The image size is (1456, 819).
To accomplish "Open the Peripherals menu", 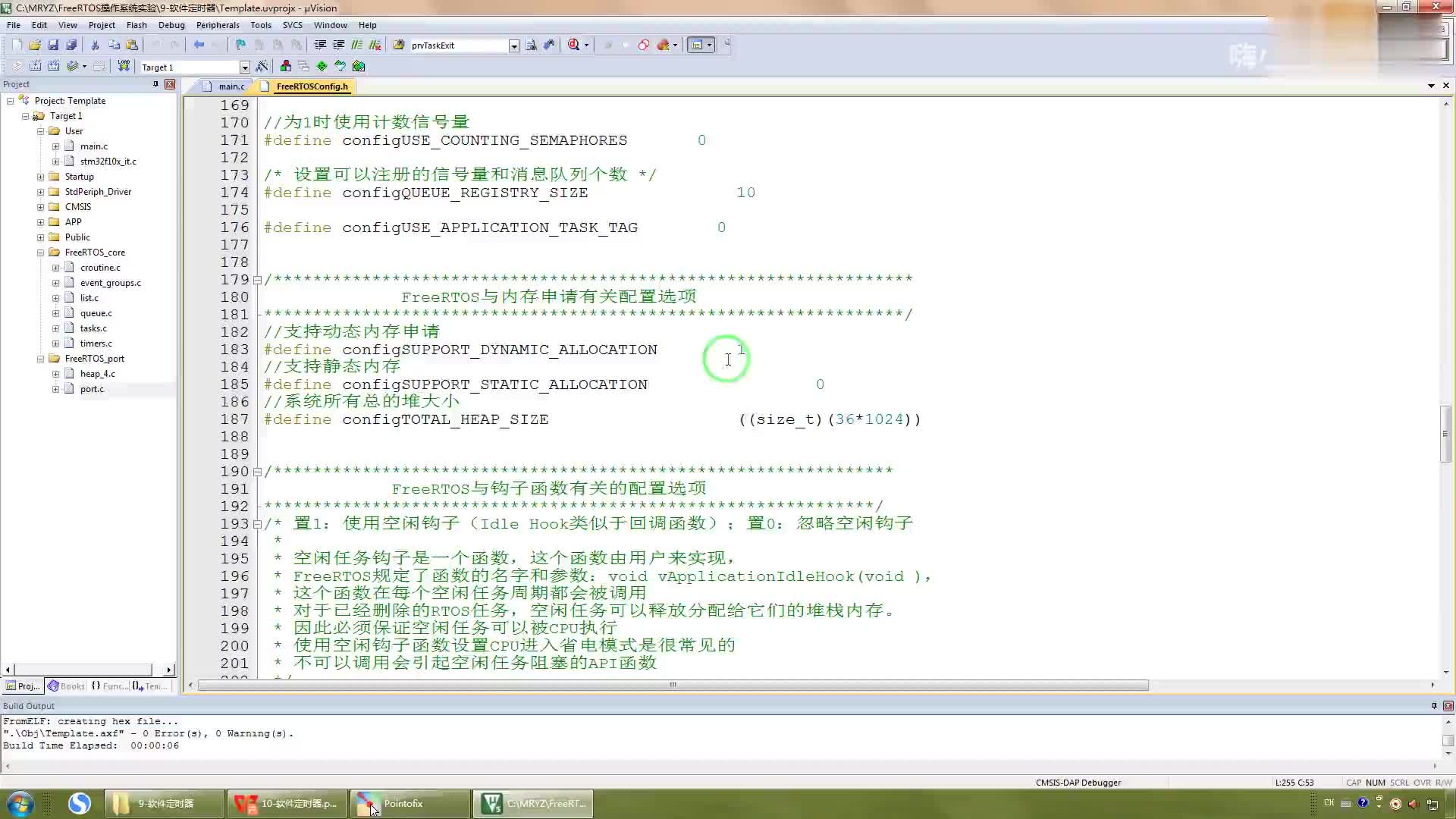I will tap(218, 24).
